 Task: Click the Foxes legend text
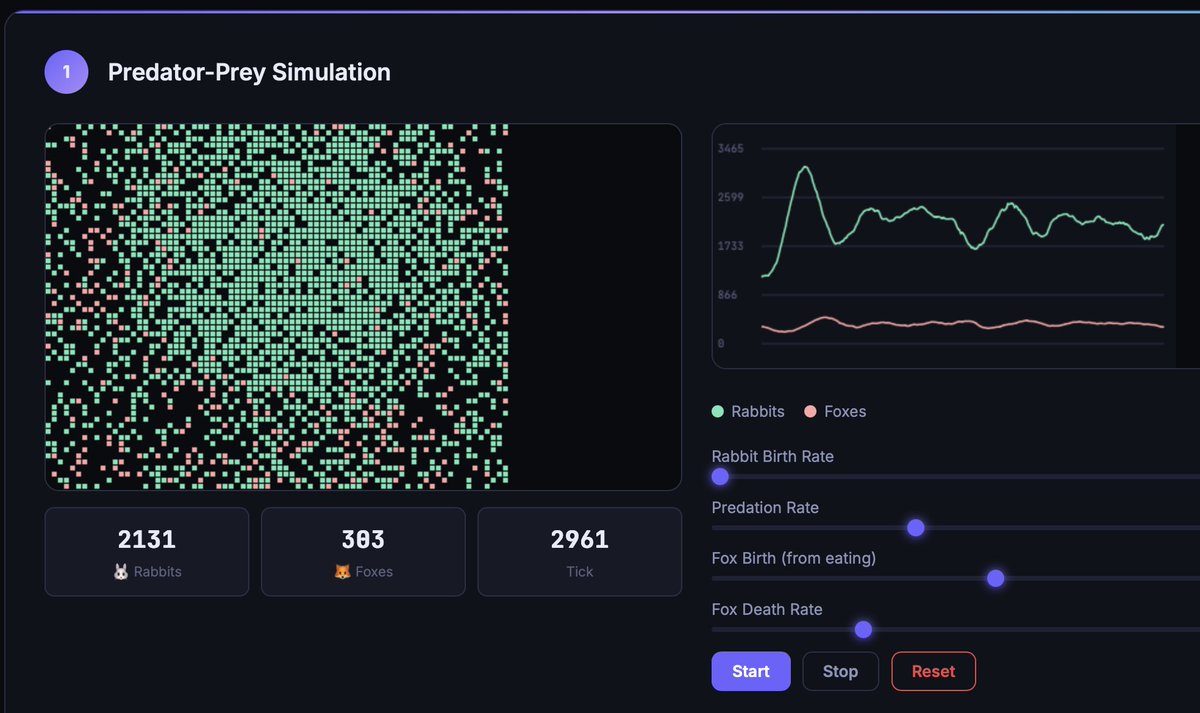point(845,411)
